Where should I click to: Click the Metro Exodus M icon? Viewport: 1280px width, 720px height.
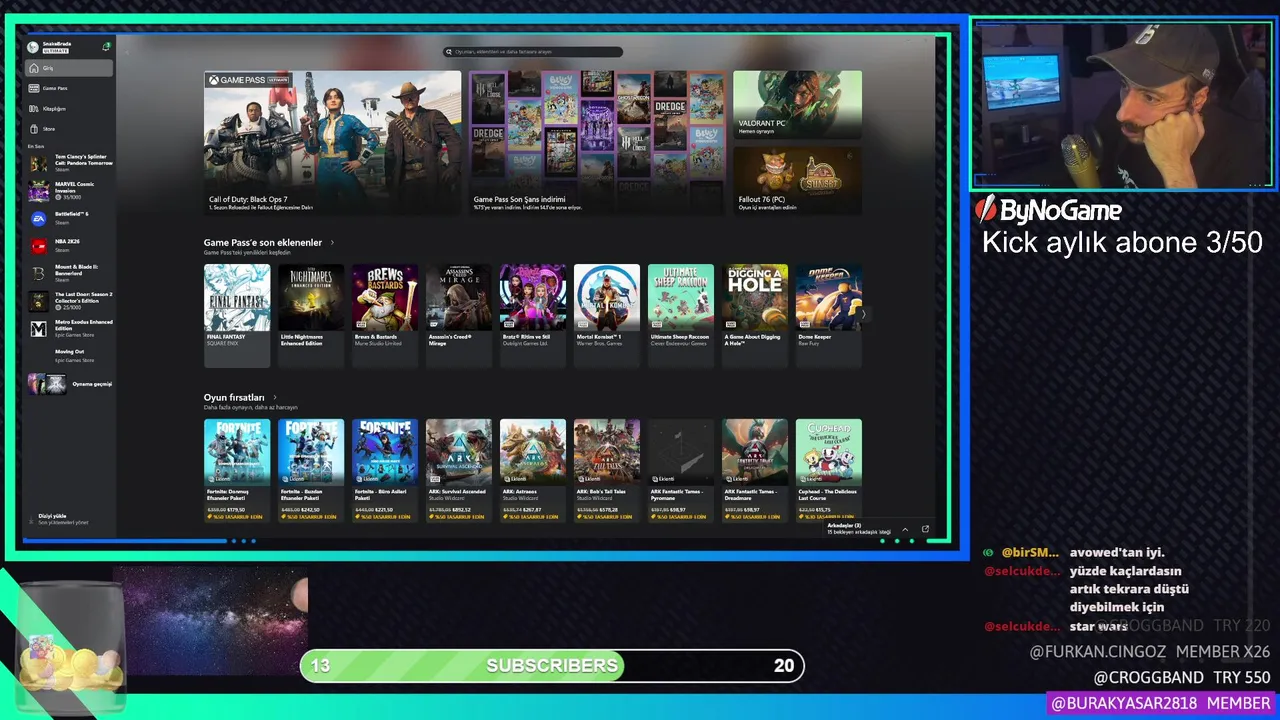tap(38, 329)
